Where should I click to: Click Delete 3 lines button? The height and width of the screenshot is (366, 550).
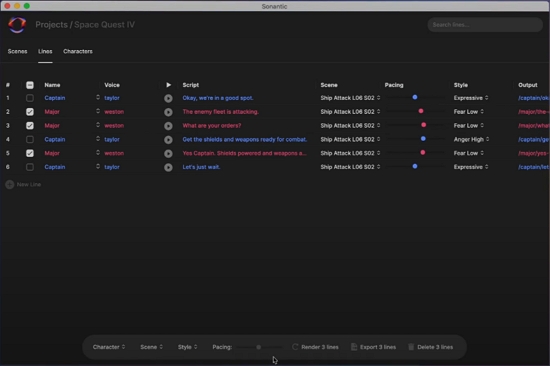430,347
